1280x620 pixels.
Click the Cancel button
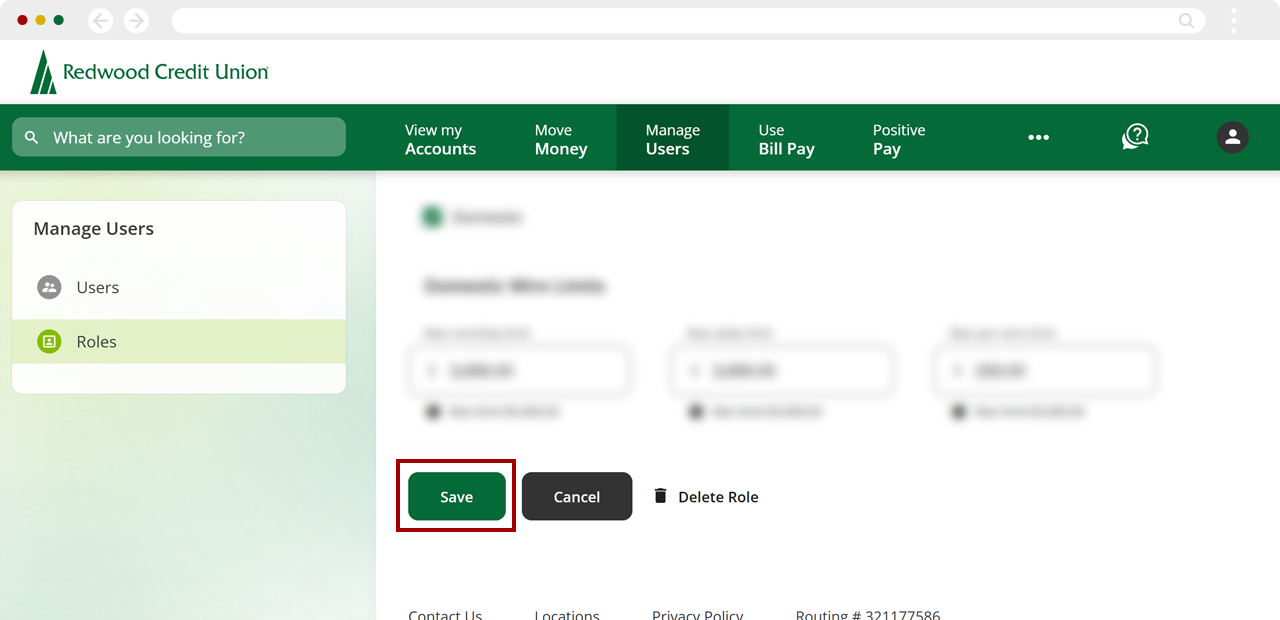577,496
